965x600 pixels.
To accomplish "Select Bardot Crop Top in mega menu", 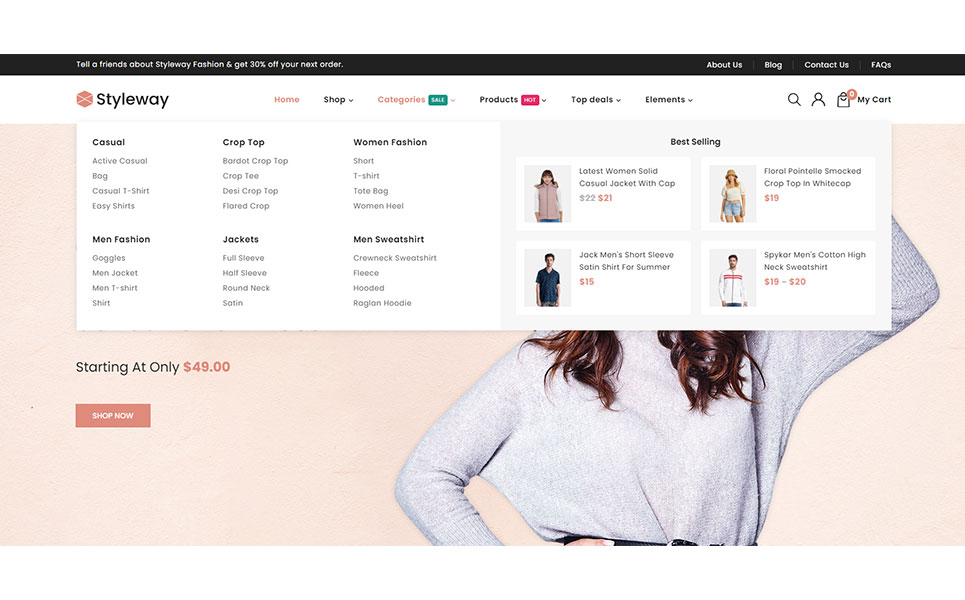I will [255, 161].
